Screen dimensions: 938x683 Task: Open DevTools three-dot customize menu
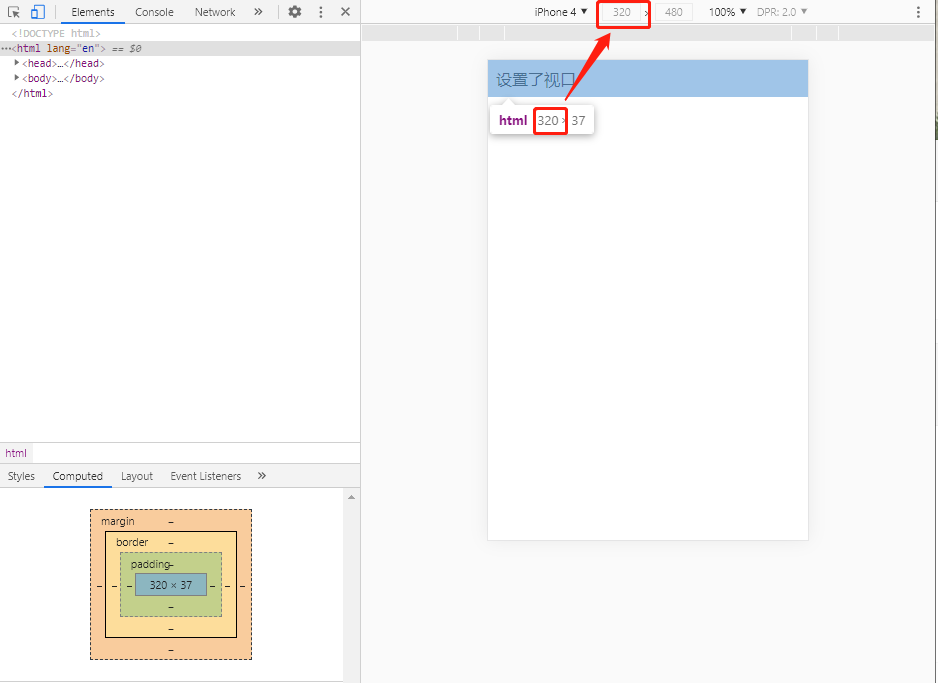click(321, 12)
